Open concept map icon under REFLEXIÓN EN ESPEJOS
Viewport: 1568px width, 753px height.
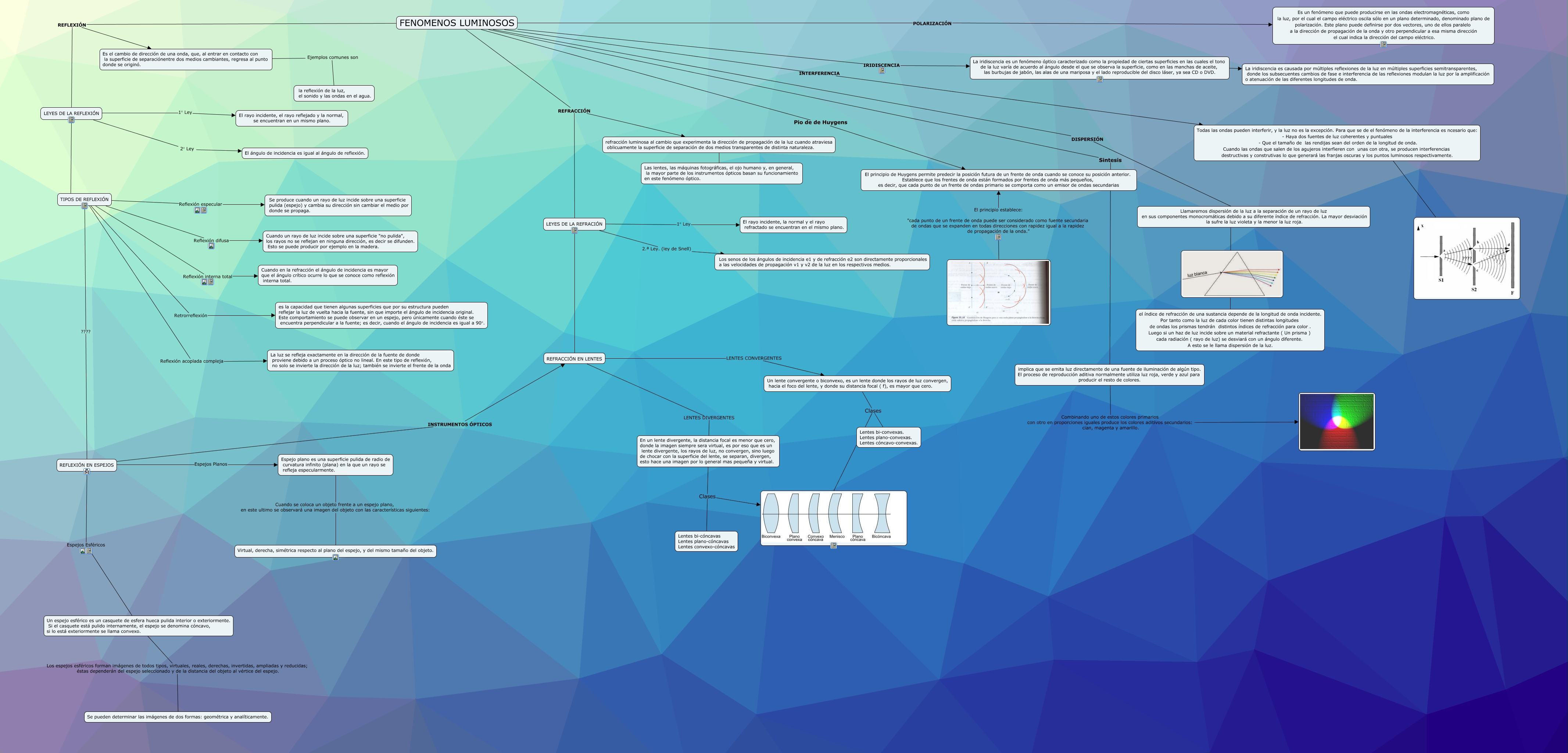(x=87, y=471)
